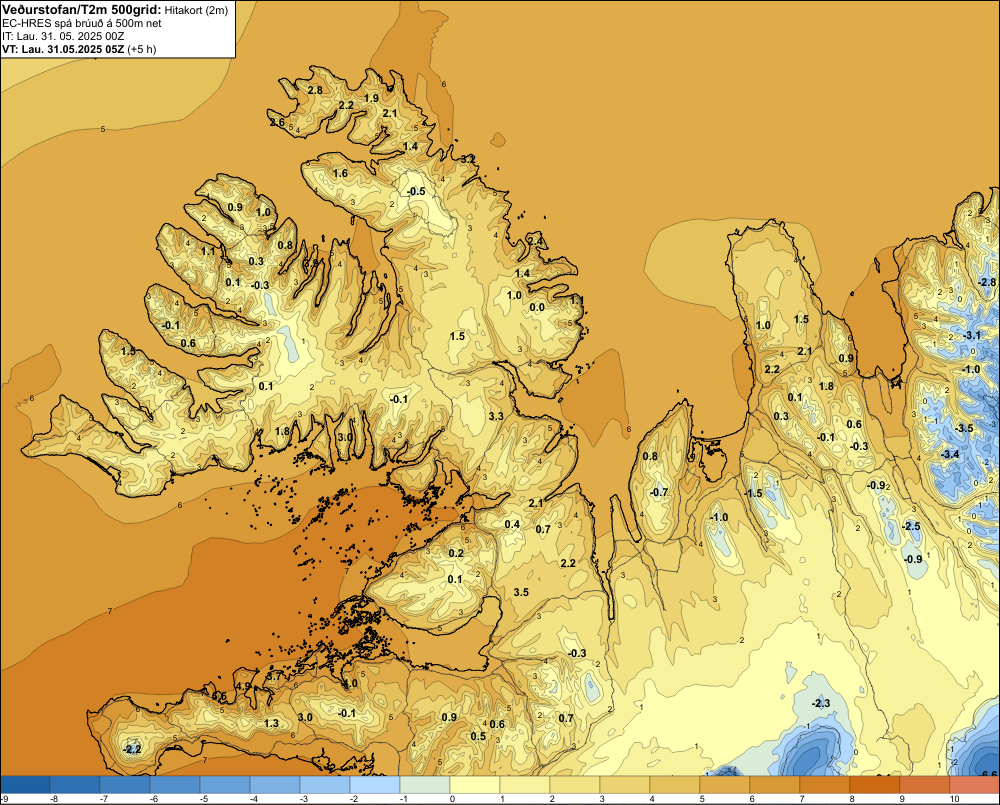This screenshot has height=805, width=1000.
Task: Click the "-2.2" temperature value on the map
Action: [131, 750]
